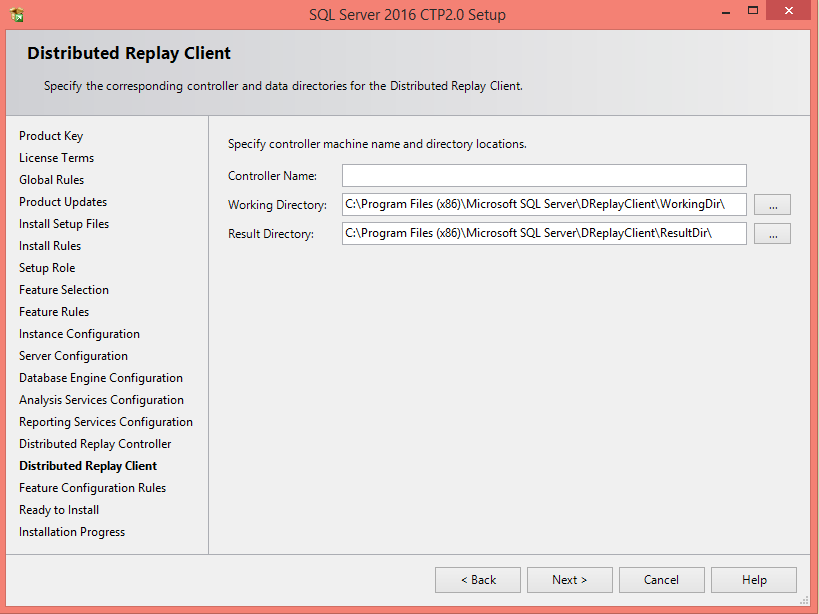Click the Result Directory label
Screen dimensions: 819x614
pyautogui.click(x=271, y=234)
